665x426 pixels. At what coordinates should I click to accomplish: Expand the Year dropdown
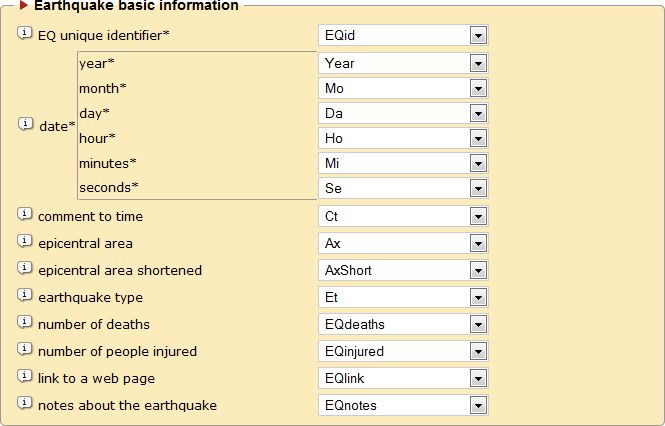(x=478, y=63)
